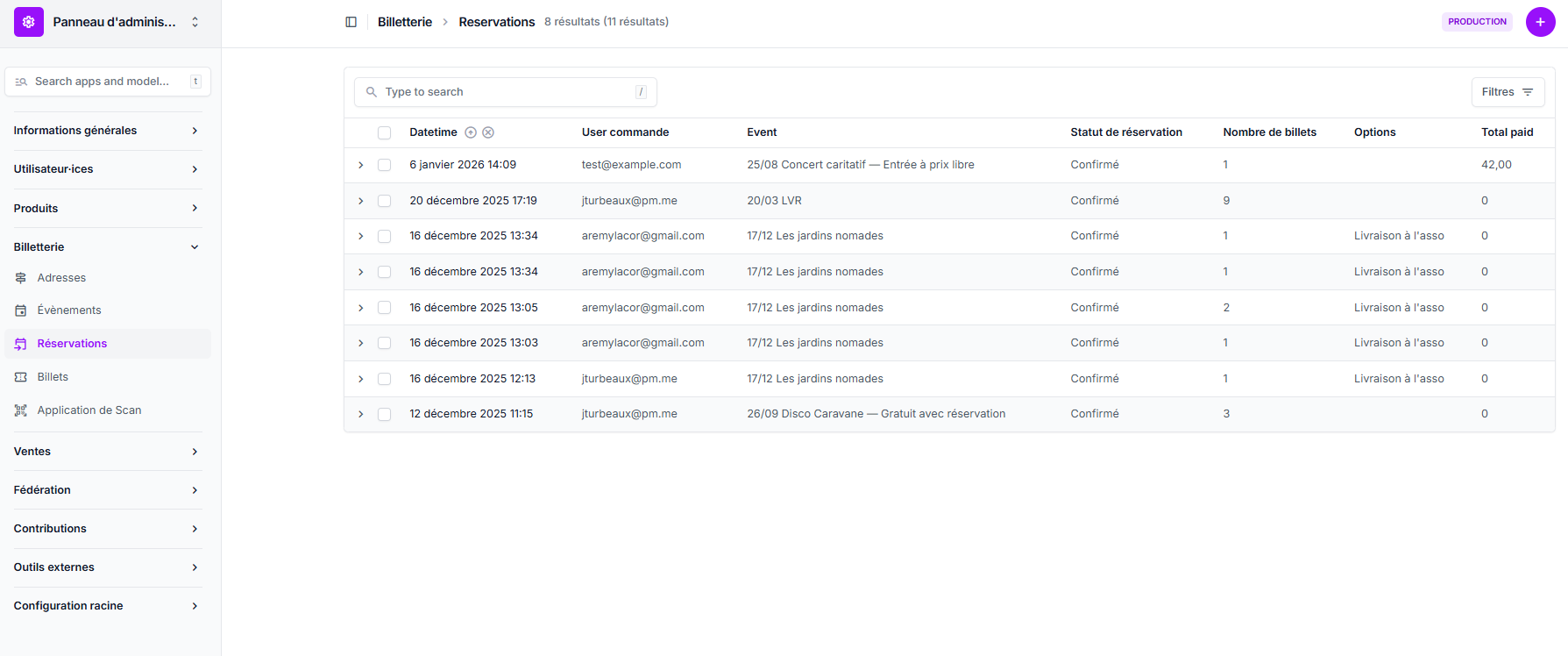Click the purple add (+) button
Screen dimensions: 1568x656
pyautogui.click(x=1540, y=22)
